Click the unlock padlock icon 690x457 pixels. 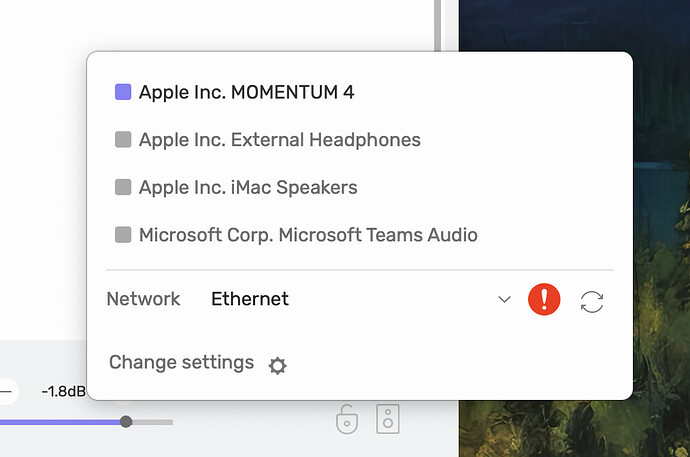click(347, 419)
